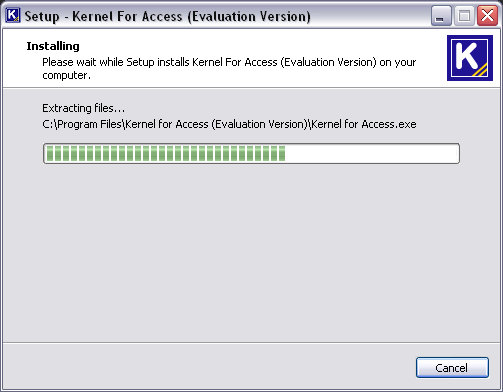Click the large blue Kernel K logo
503x392 pixels.
(x=470, y=58)
